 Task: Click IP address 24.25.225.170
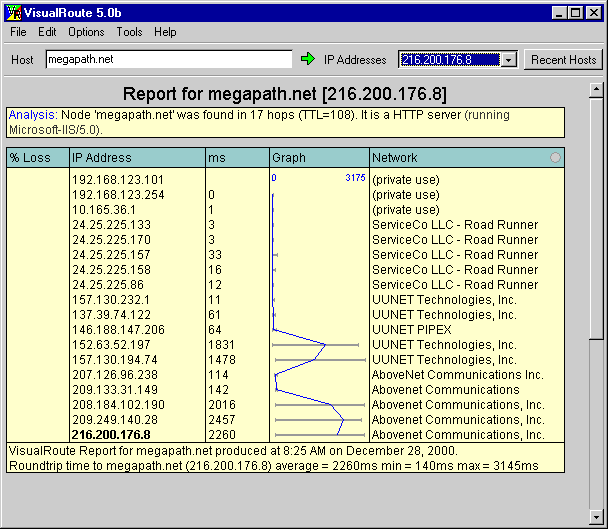pyautogui.click(x=112, y=240)
